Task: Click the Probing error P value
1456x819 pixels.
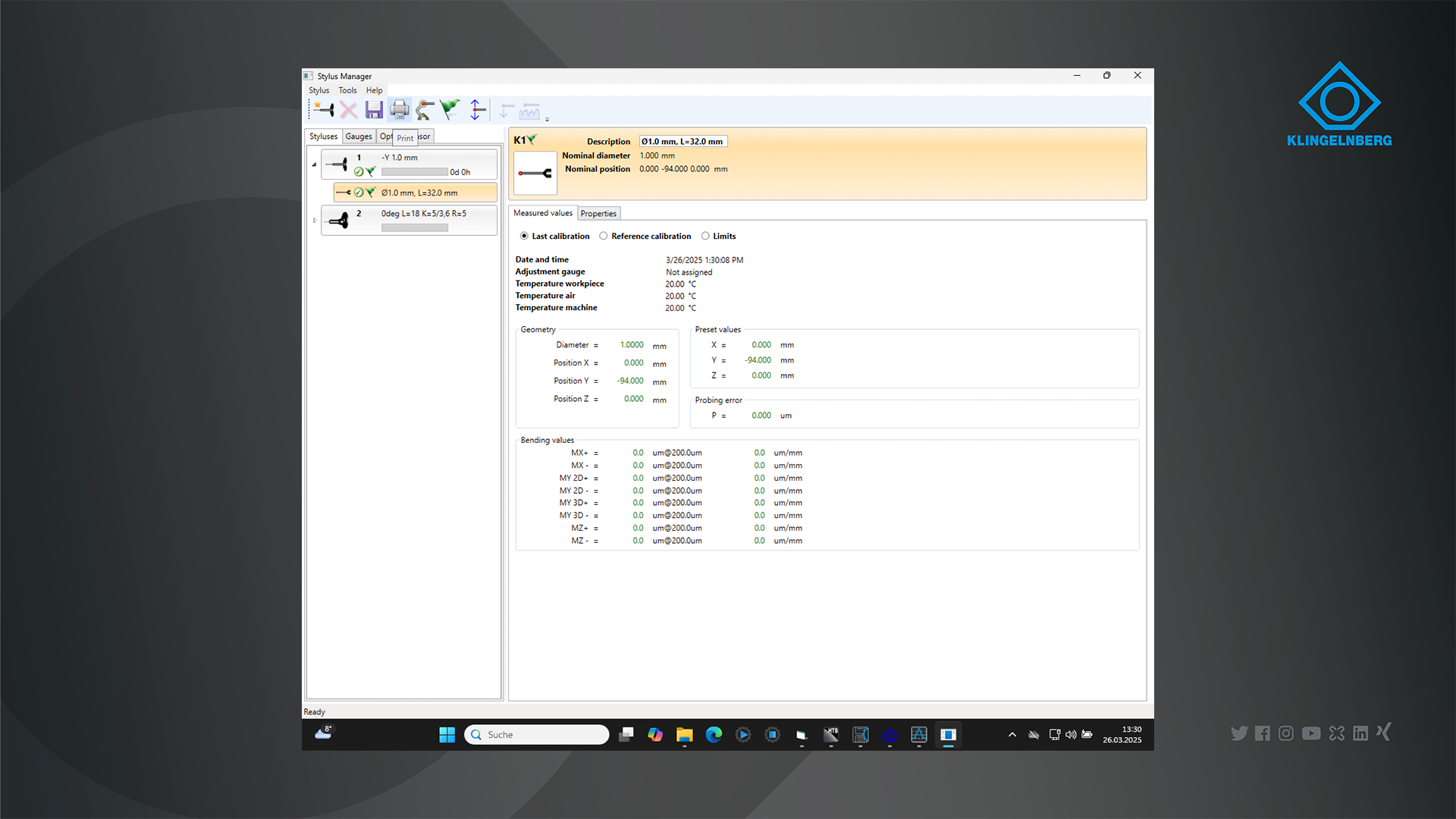Action: [761, 416]
